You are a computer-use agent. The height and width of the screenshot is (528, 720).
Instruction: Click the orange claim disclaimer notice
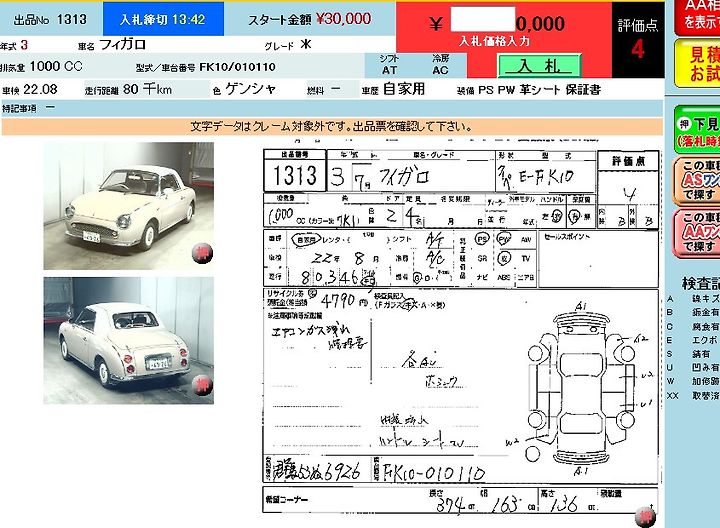[332, 126]
